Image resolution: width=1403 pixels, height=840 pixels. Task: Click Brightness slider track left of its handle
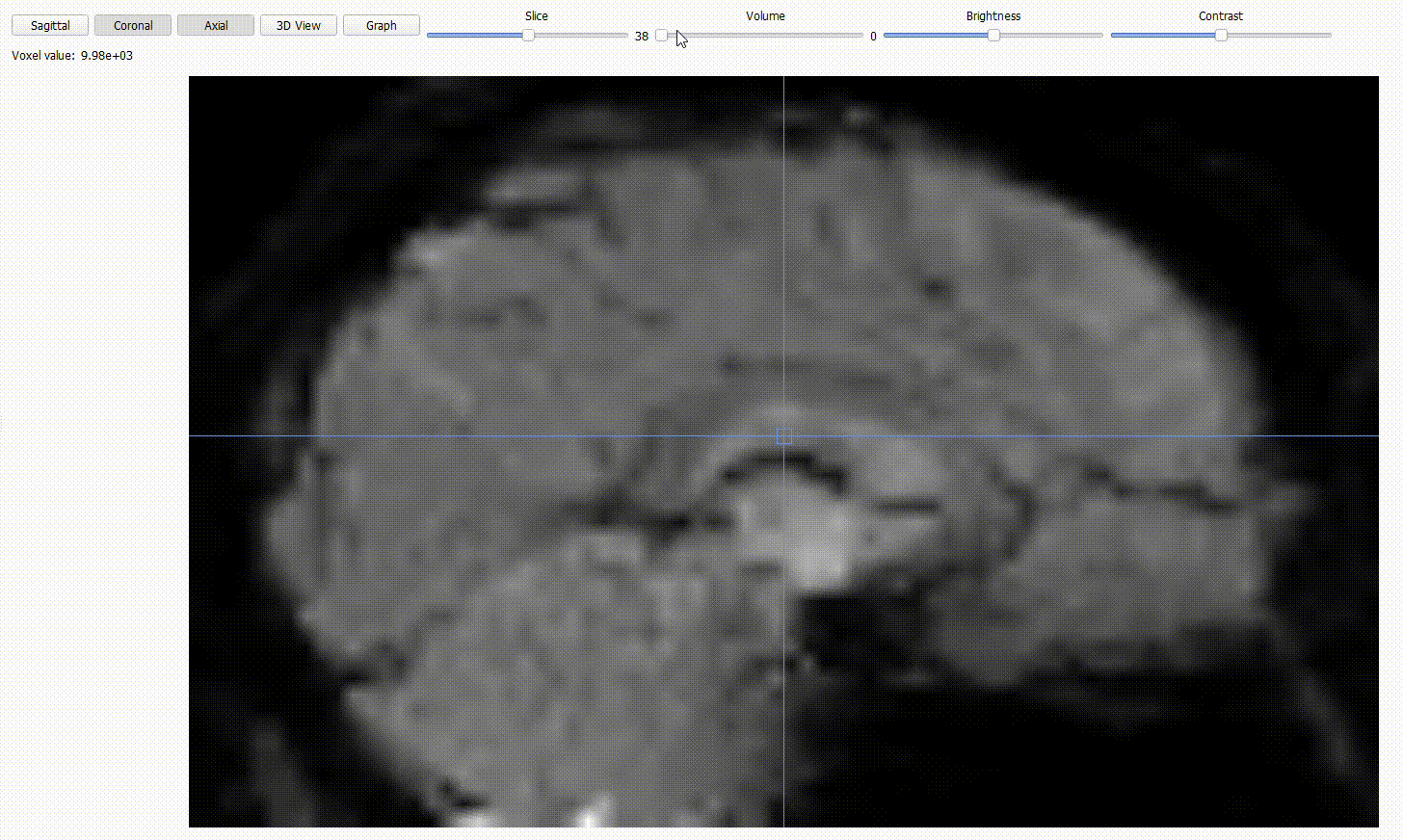point(935,36)
